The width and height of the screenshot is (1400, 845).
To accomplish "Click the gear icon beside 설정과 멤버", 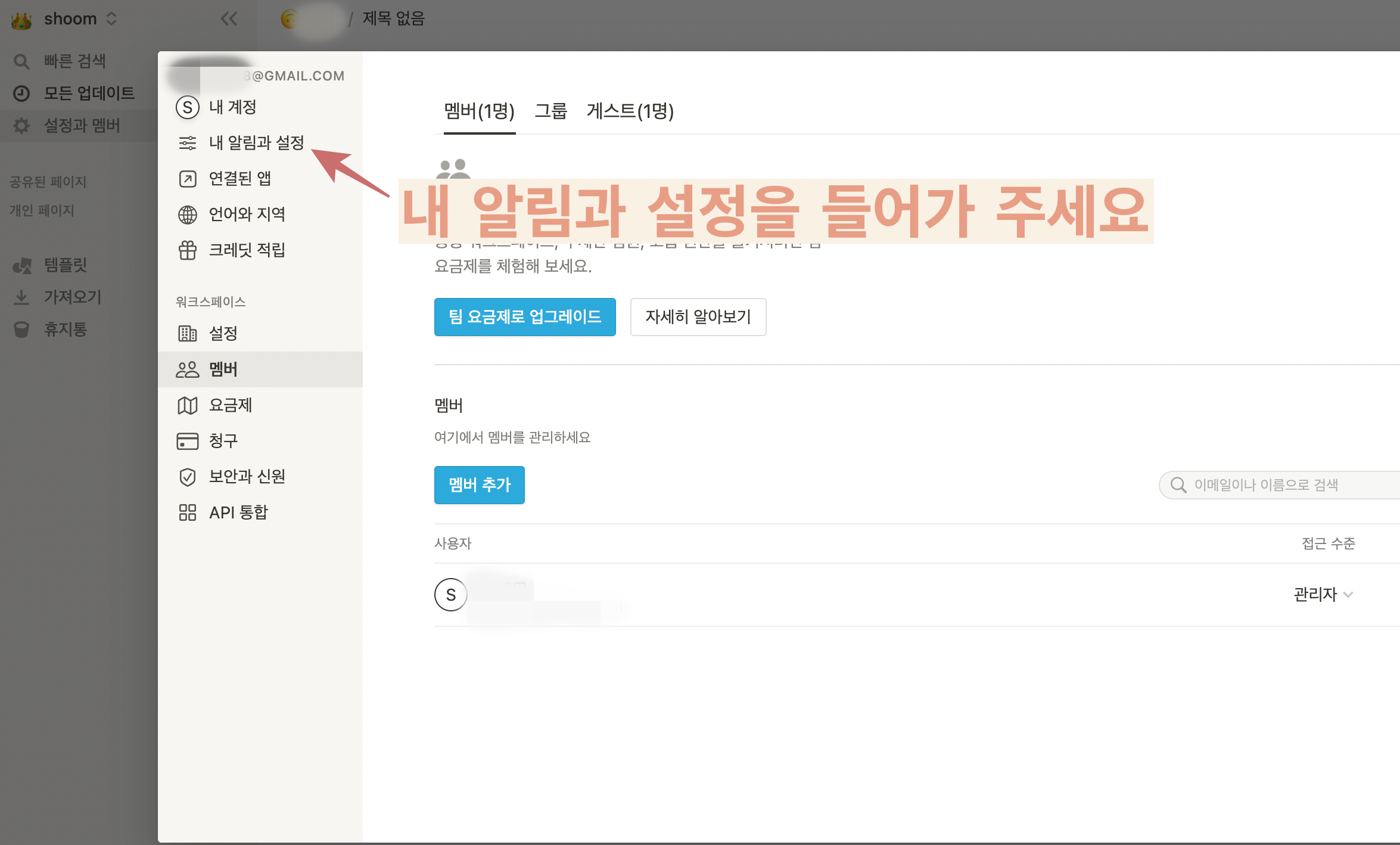I will (x=21, y=126).
